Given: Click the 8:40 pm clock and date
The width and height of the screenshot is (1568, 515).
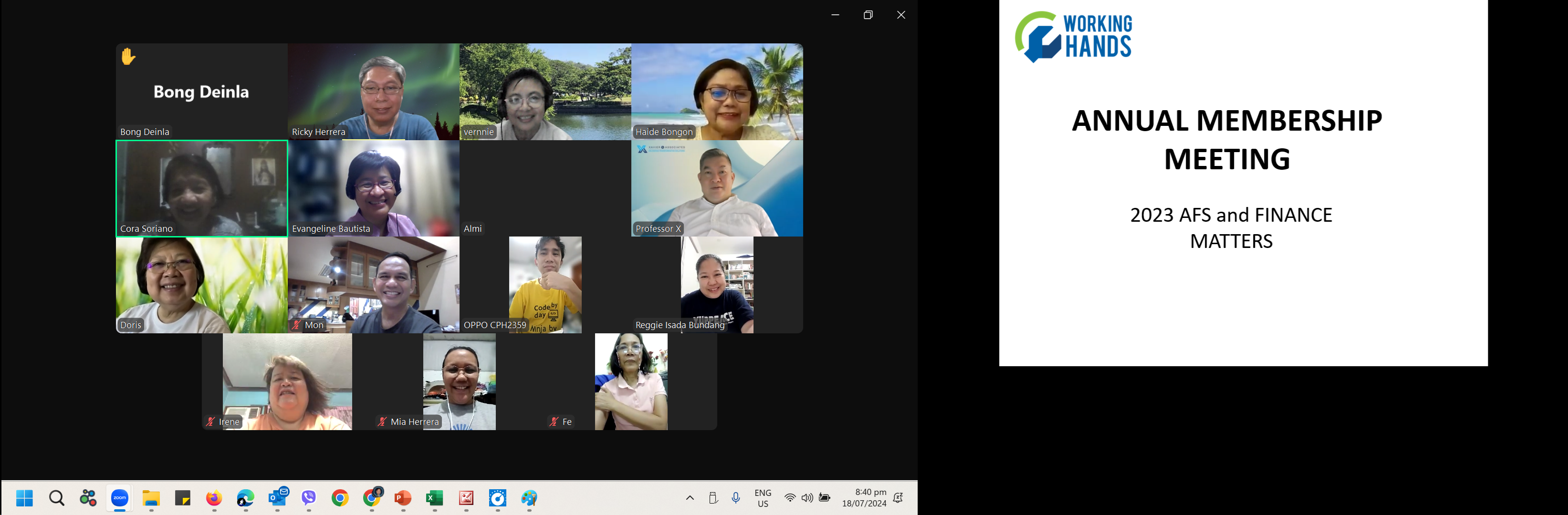Looking at the screenshot, I should (864, 498).
